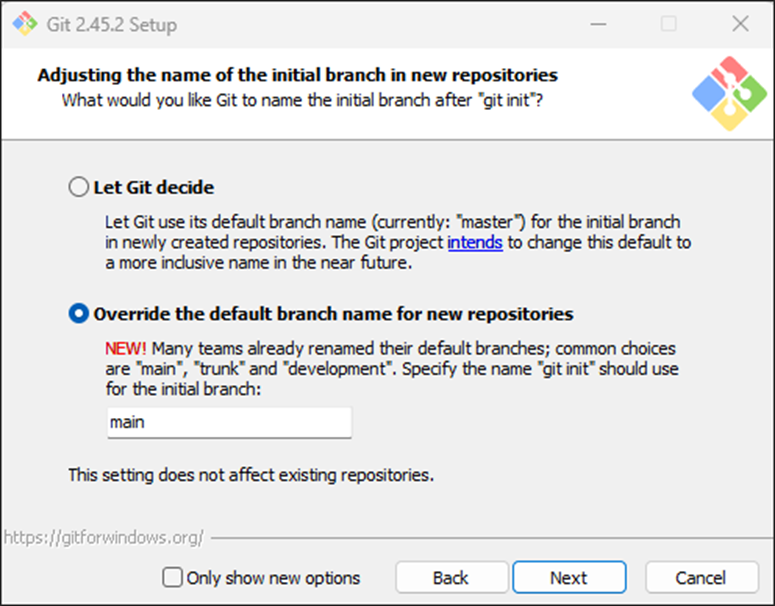The height and width of the screenshot is (606, 775).
Task: Minimize the Git Setup window
Action: 597,24
